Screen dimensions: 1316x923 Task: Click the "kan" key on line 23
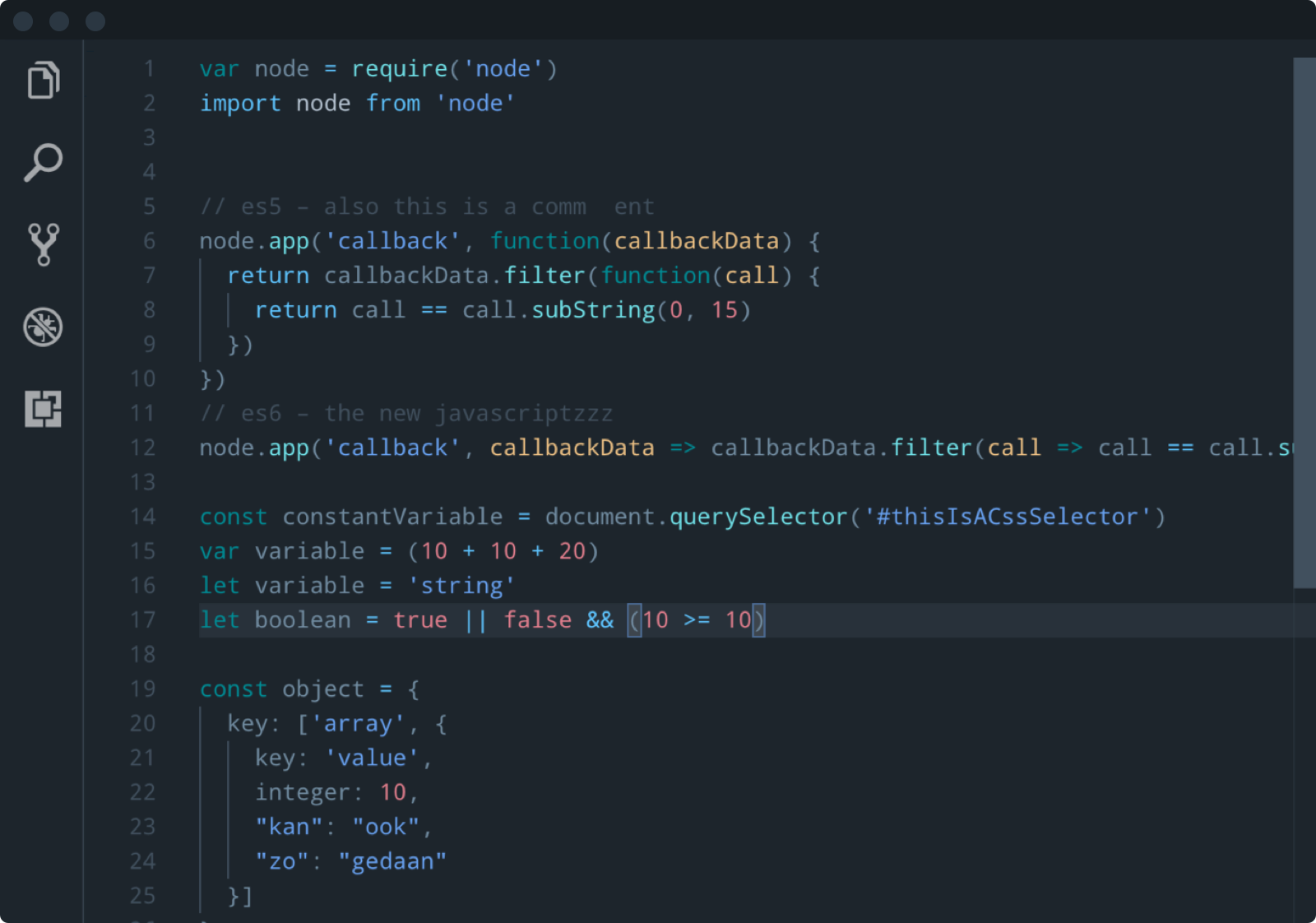(290, 826)
